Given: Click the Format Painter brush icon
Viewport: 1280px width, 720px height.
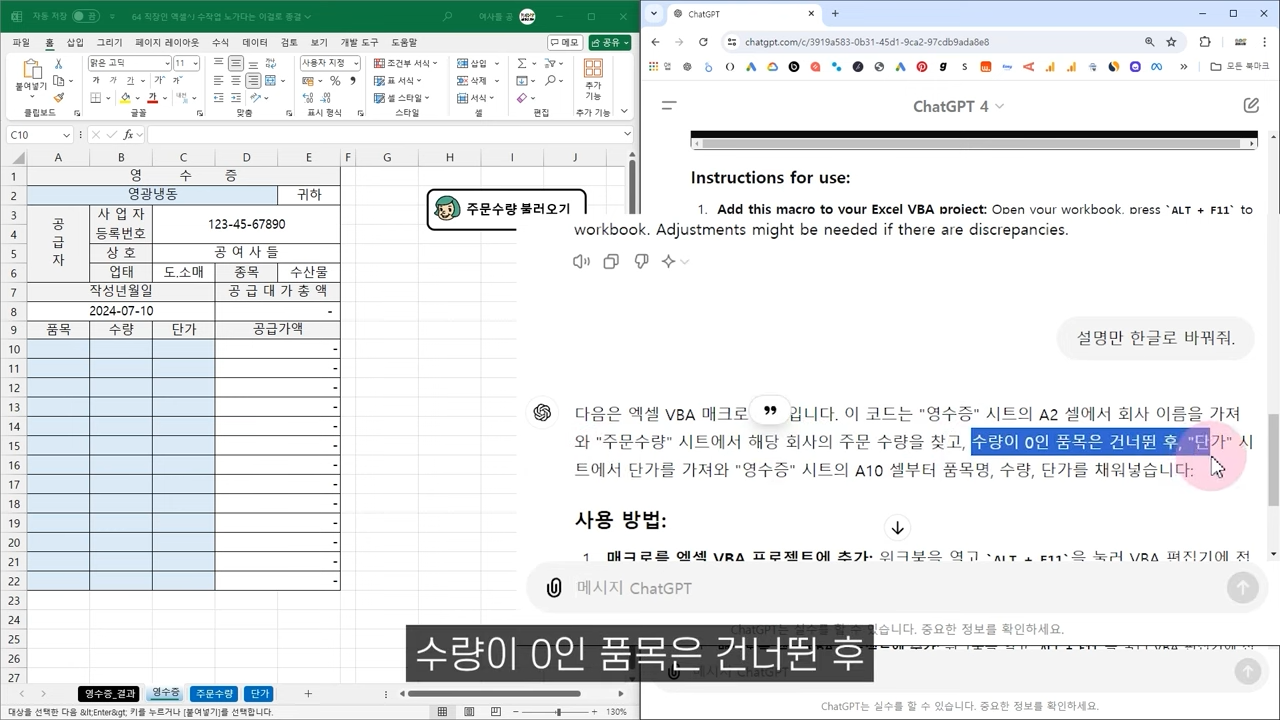Looking at the screenshot, I should point(59,98).
